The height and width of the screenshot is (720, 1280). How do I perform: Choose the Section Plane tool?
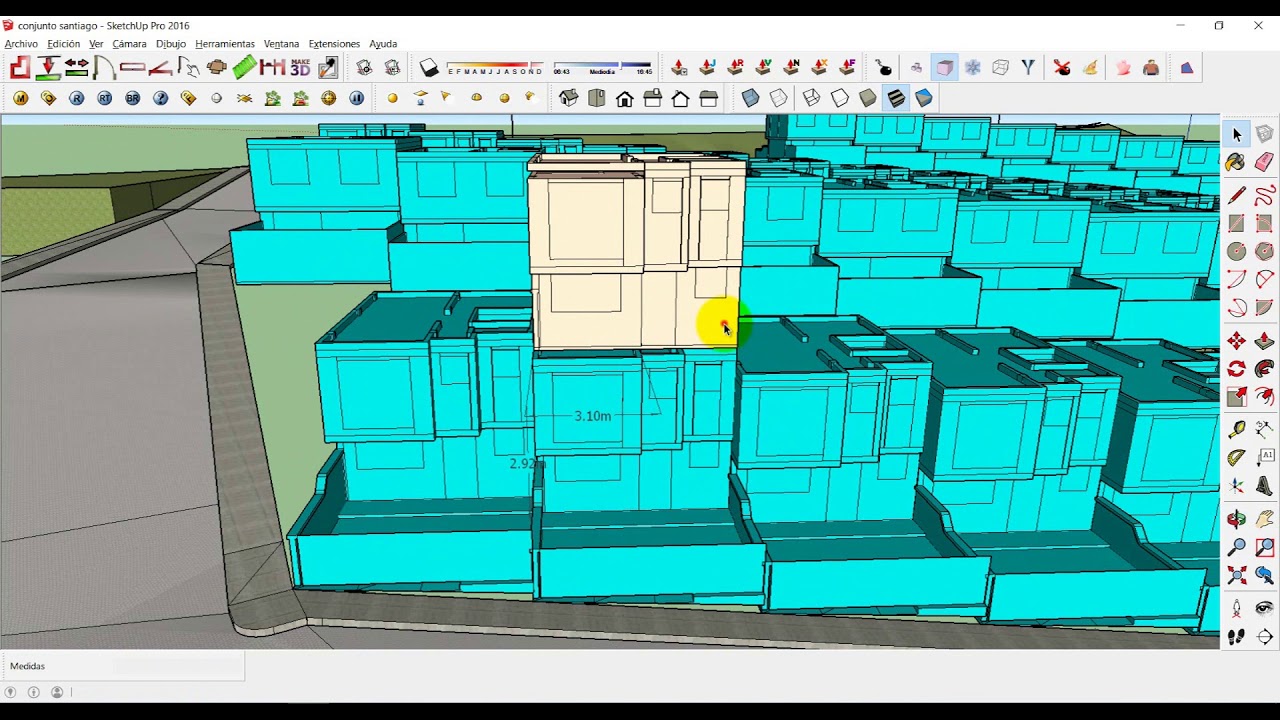(x=1265, y=636)
